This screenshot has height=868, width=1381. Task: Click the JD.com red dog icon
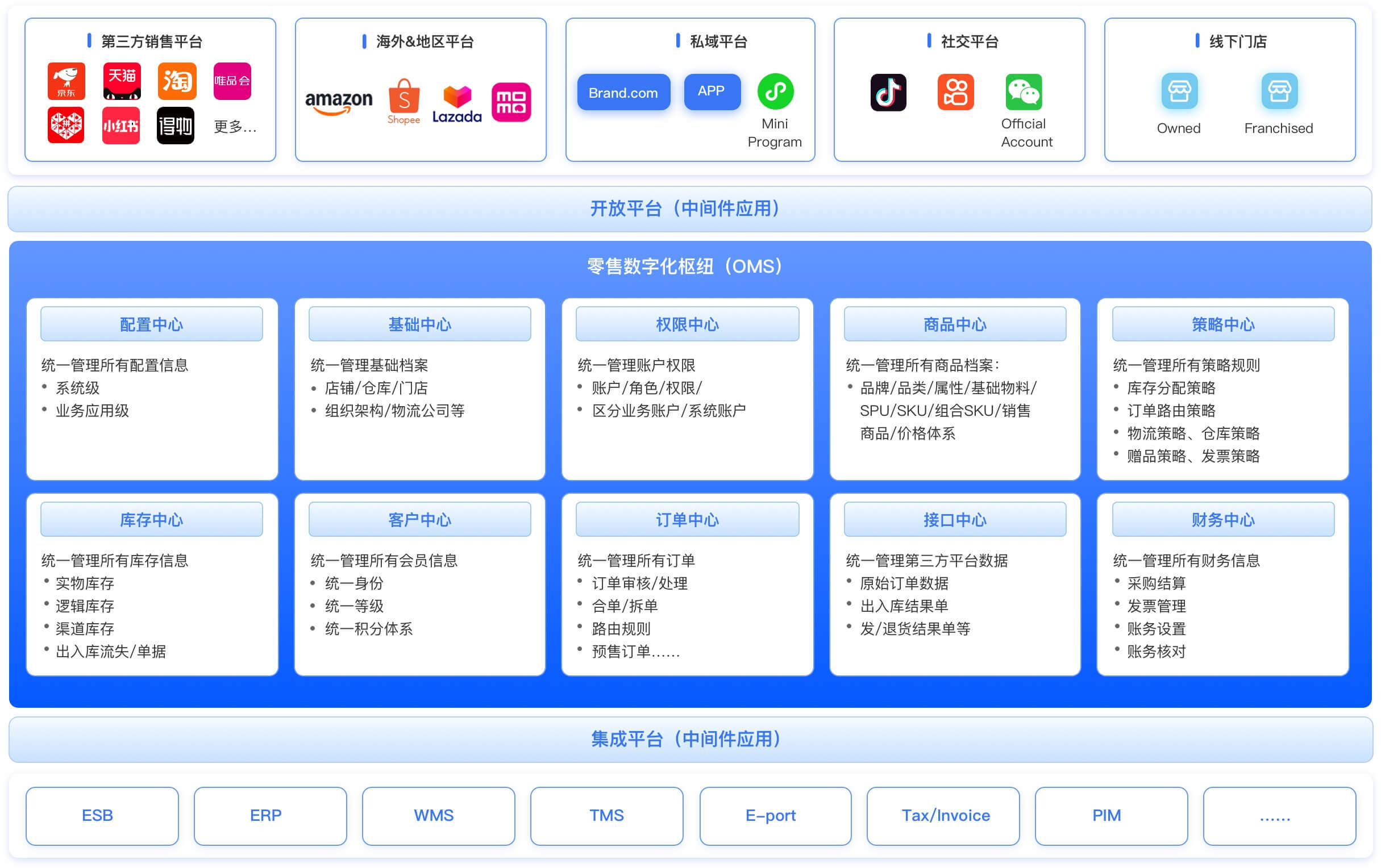[x=66, y=81]
